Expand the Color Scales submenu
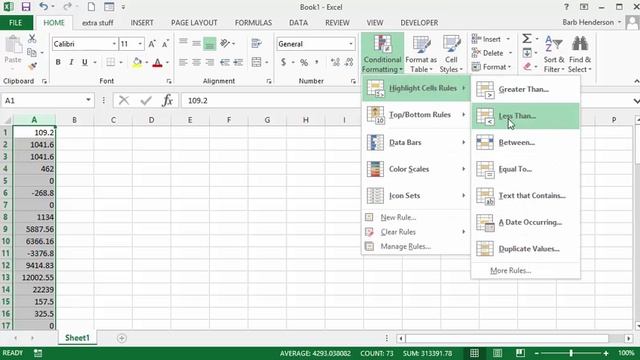 click(415, 169)
